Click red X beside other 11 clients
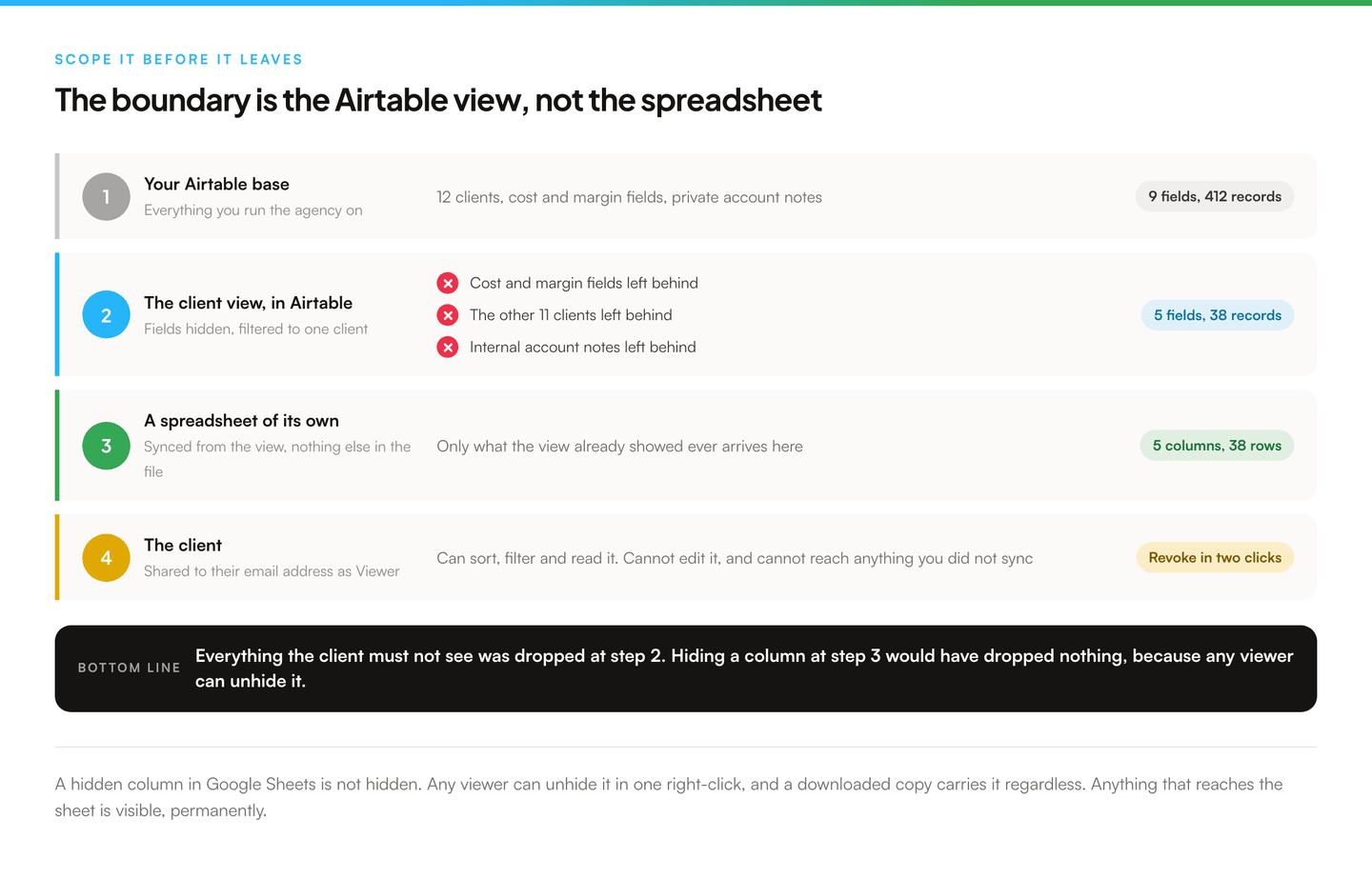Image resolution: width=1372 pixels, height=878 pixels. point(448,315)
